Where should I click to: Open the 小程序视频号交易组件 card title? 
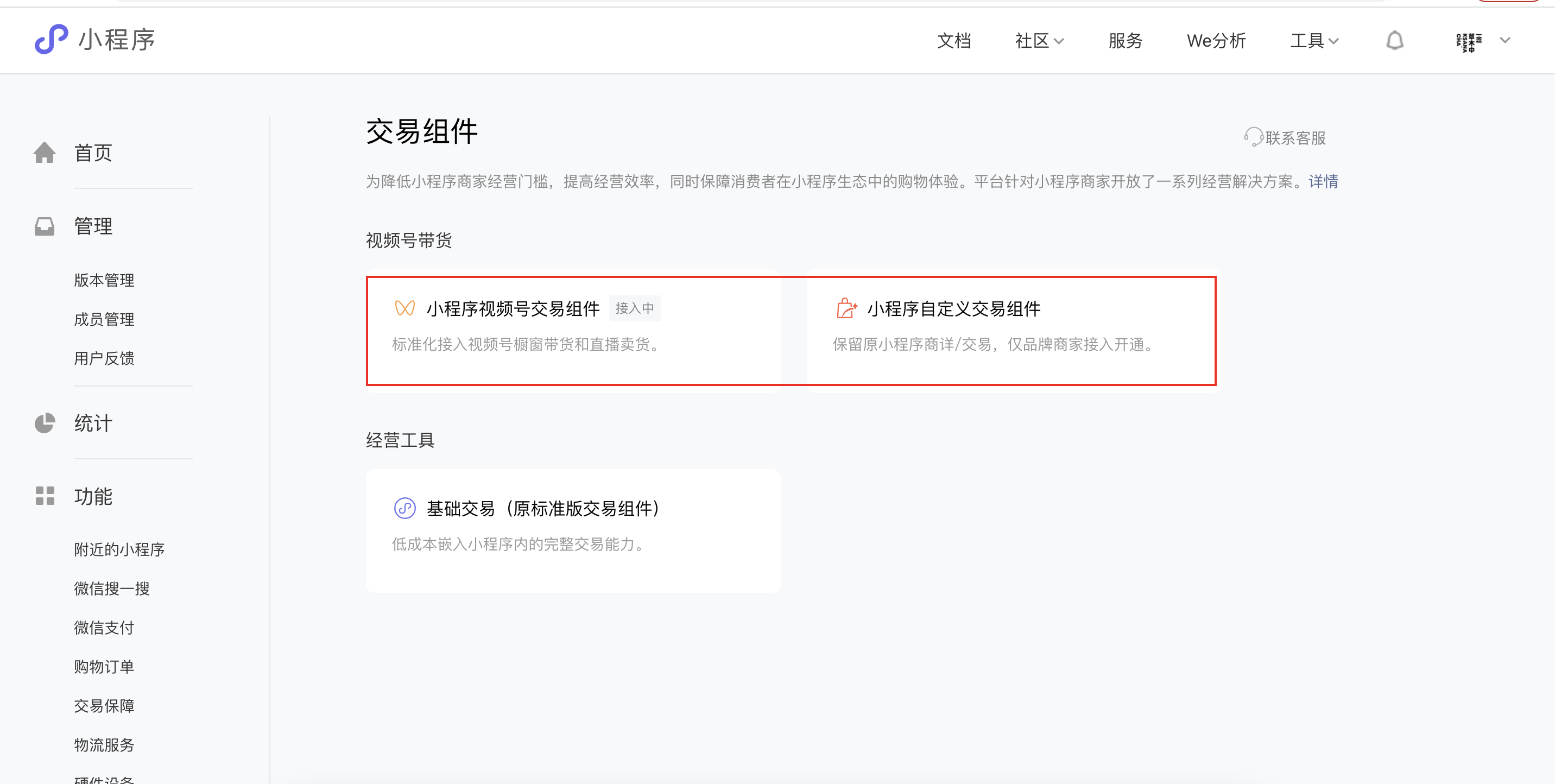[513, 309]
